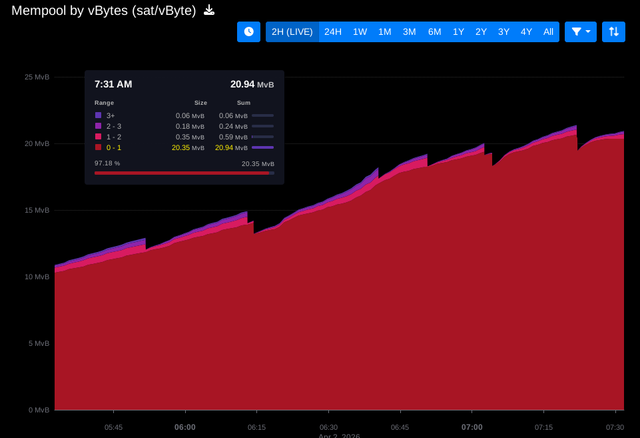Switch to the 24H timespan
The height and width of the screenshot is (438, 640).
pyautogui.click(x=333, y=32)
